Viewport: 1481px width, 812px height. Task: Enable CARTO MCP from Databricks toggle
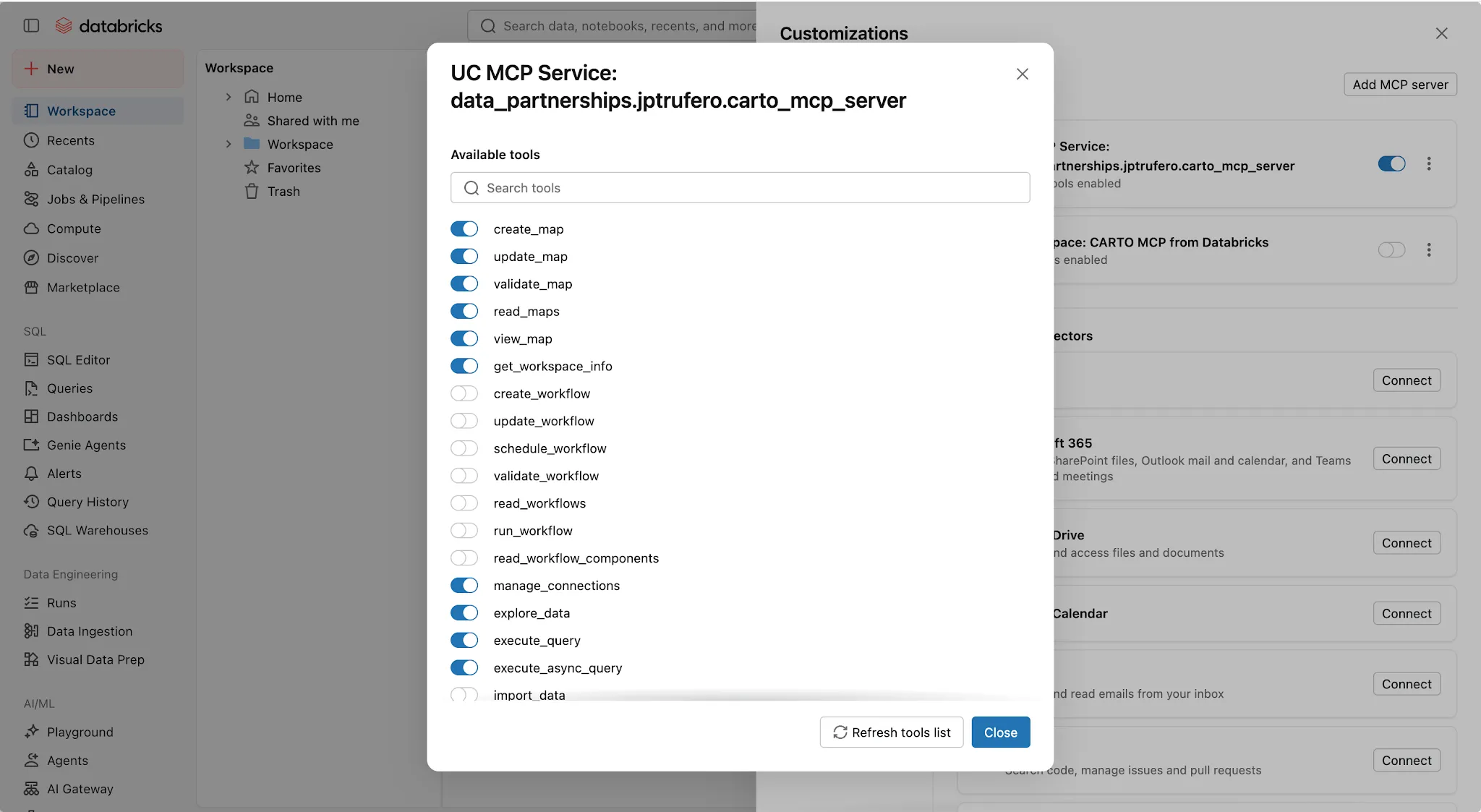pos(1392,250)
